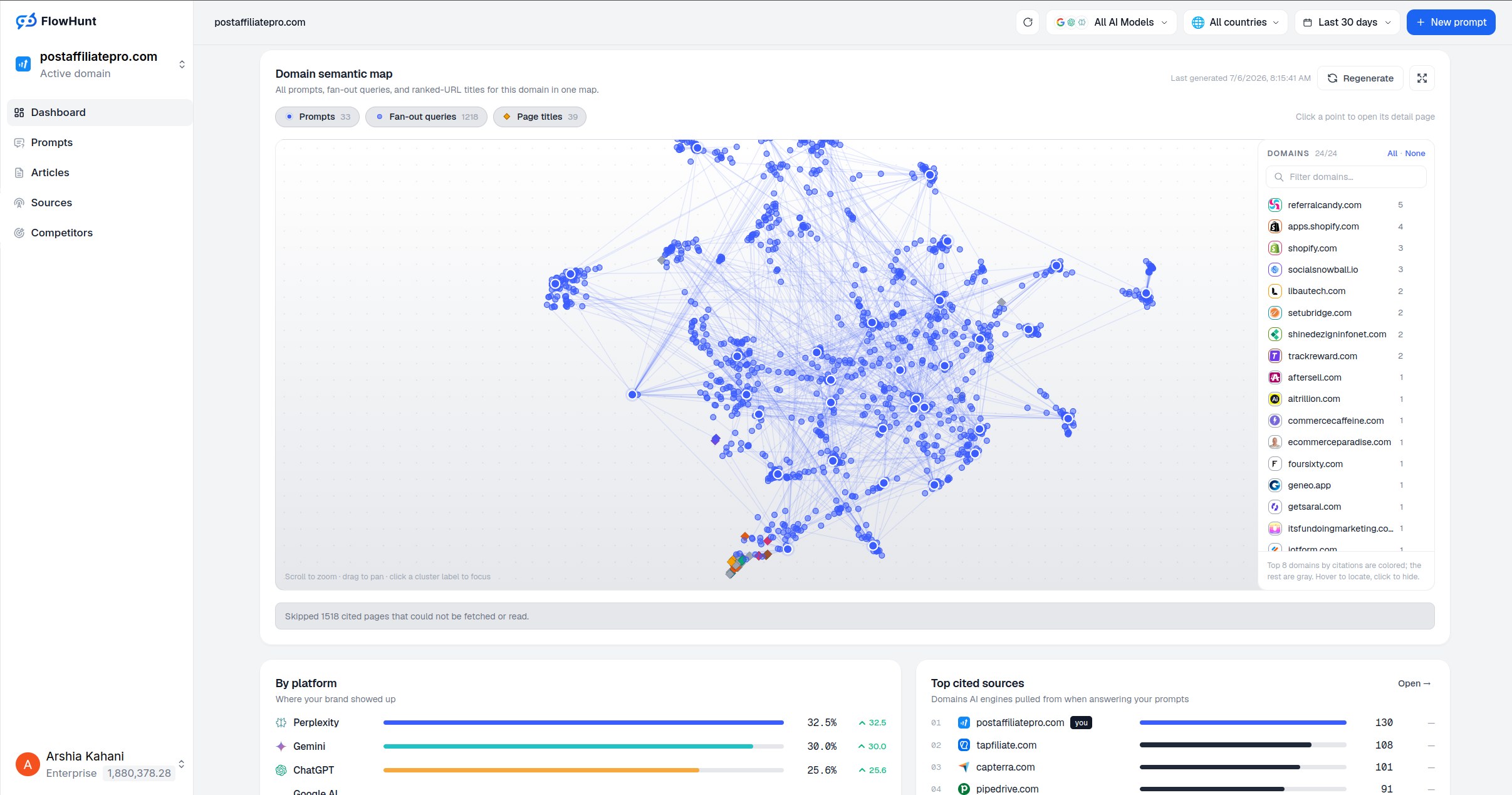Open the All AI Models dropdown

pos(1111,22)
